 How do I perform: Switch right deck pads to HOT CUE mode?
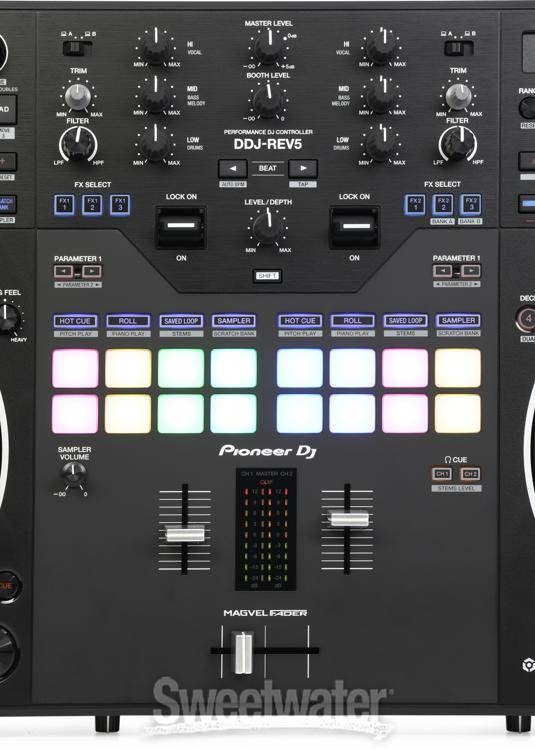click(300, 320)
